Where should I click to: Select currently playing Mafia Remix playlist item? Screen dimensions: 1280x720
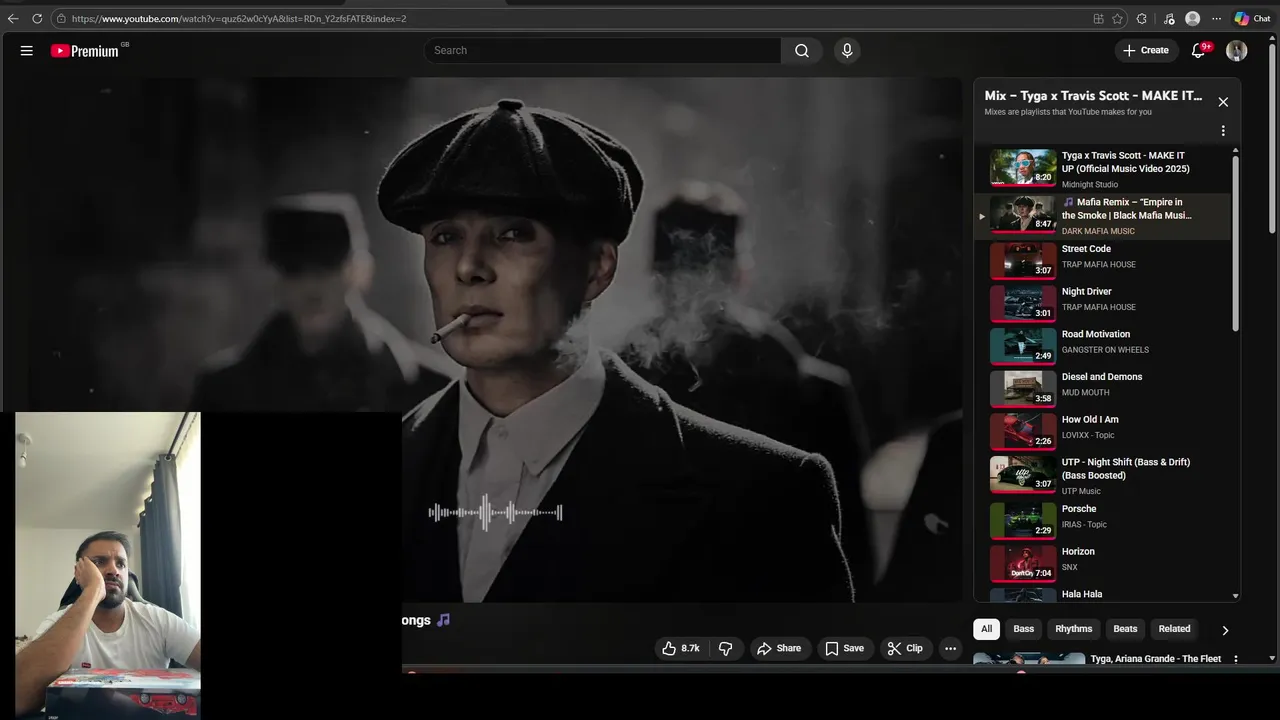[1103, 216]
